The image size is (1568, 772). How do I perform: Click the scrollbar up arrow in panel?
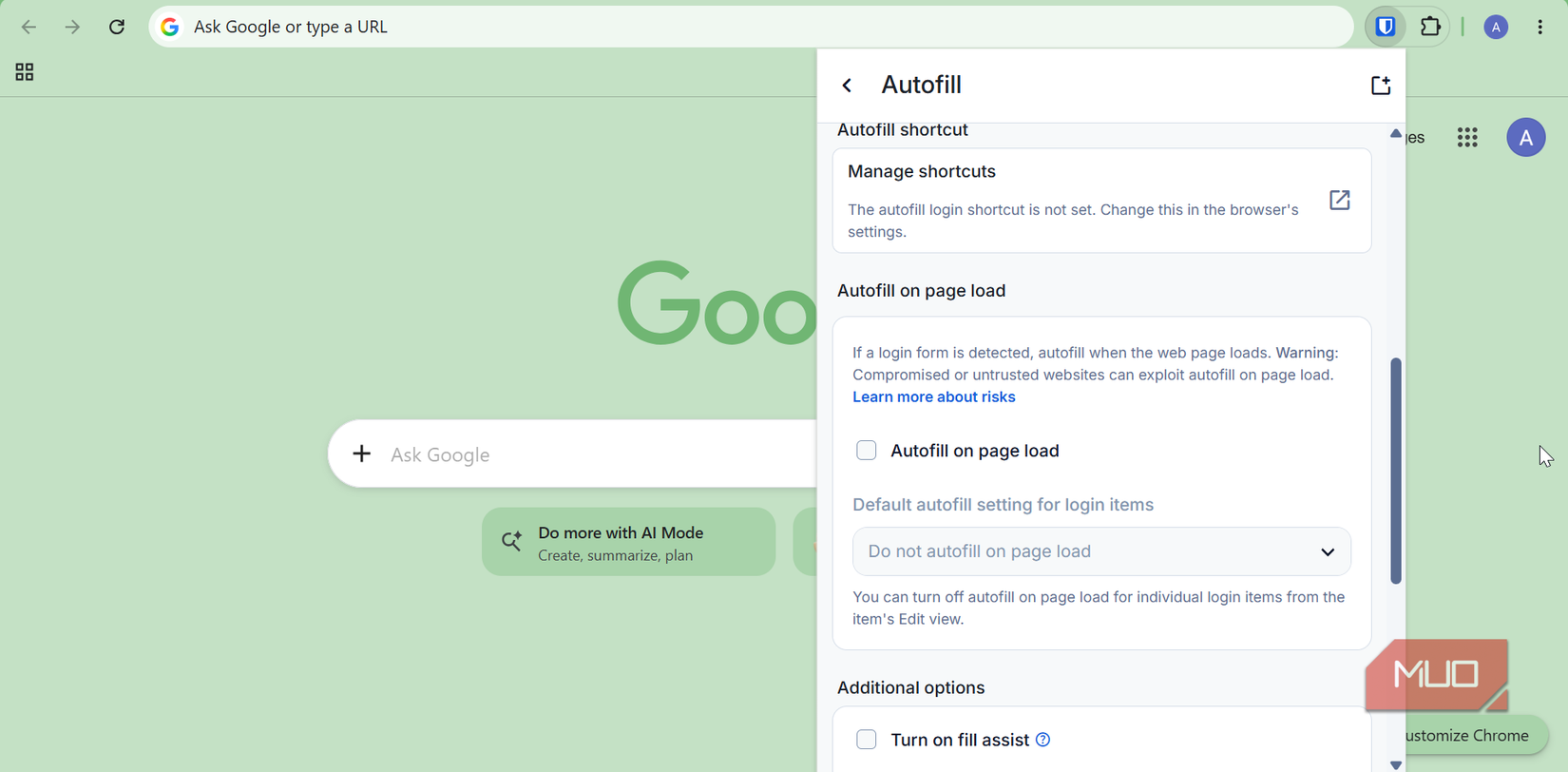[x=1396, y=134]
